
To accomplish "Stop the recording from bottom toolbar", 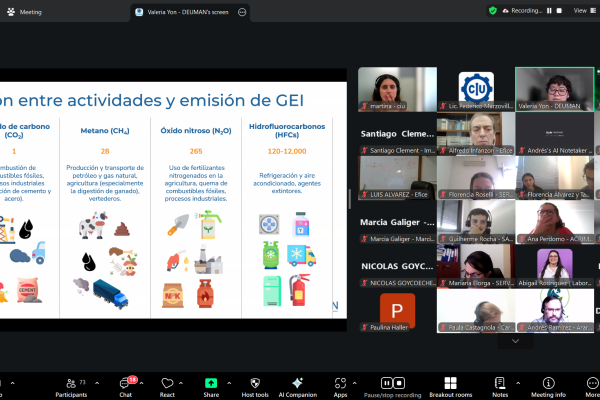I will (399, 383).
